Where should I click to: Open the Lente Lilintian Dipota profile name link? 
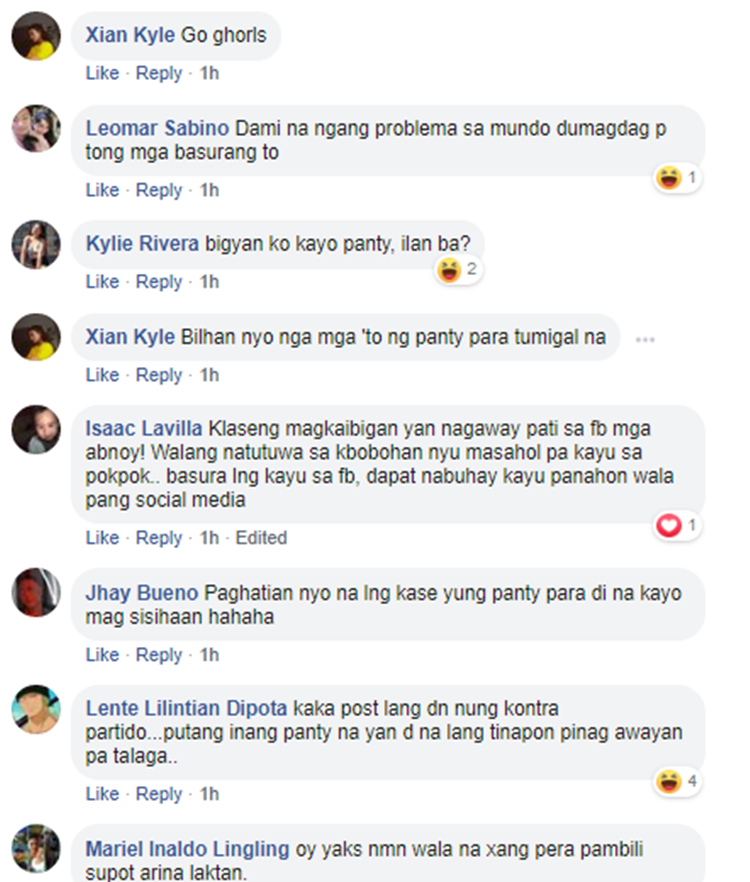186,708
